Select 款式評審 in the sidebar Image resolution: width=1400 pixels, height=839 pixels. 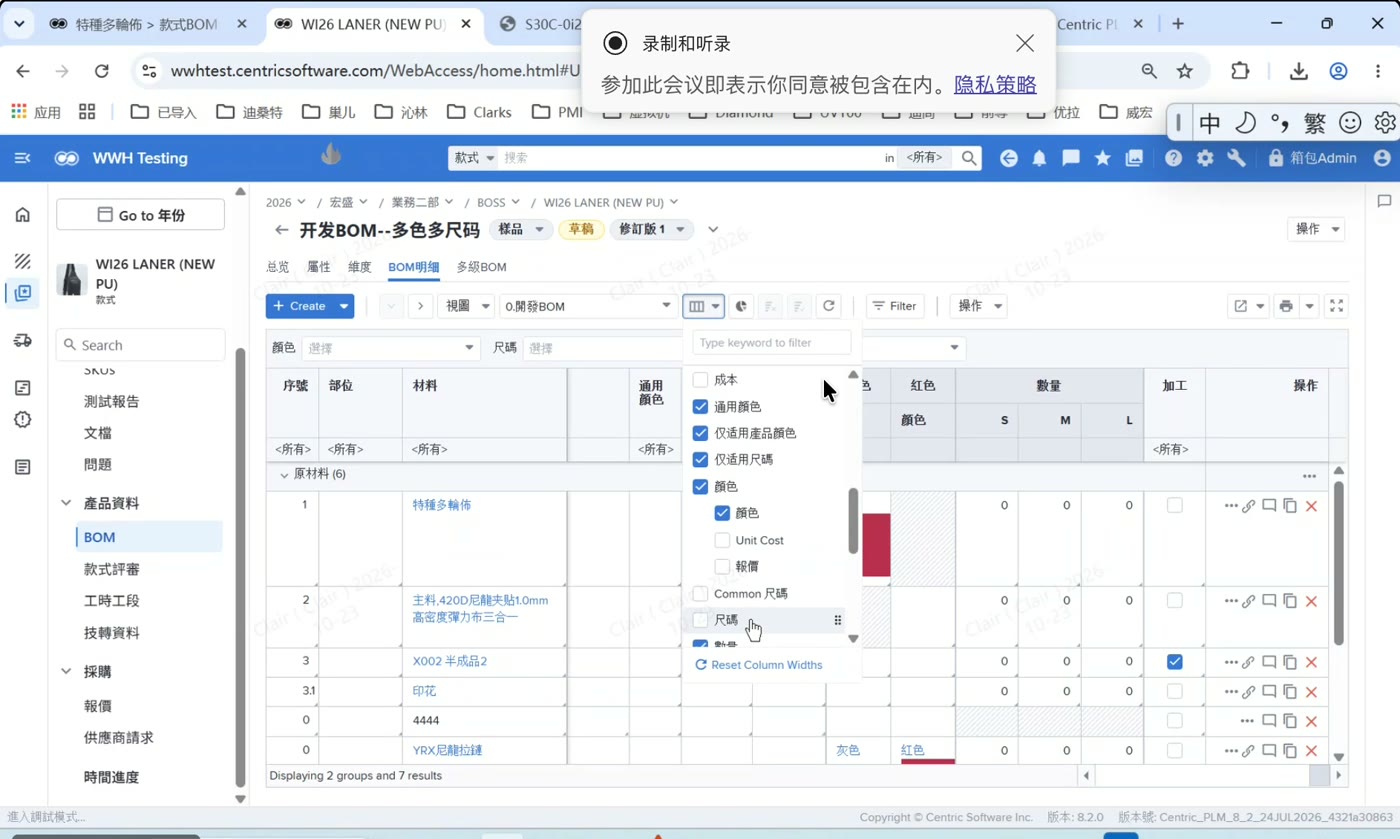pyautogui.click(x=112, y=569)
